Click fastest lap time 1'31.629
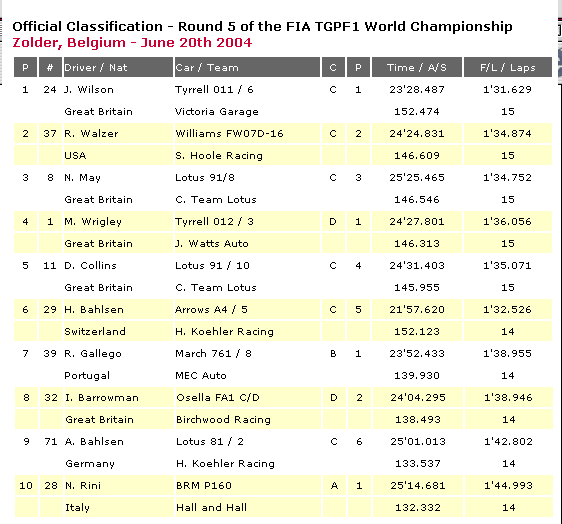The image size is (562, 524). click(508, 90)
